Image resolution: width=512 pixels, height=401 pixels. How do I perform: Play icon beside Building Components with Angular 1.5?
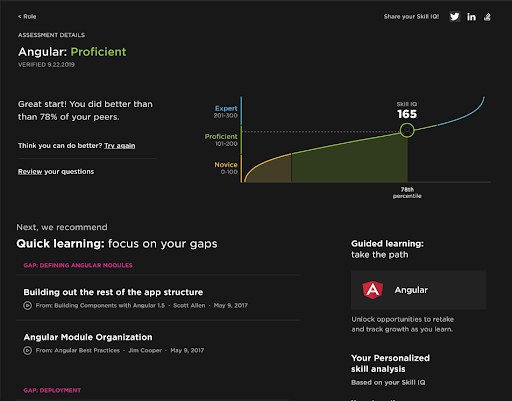(x=28, y=305)
